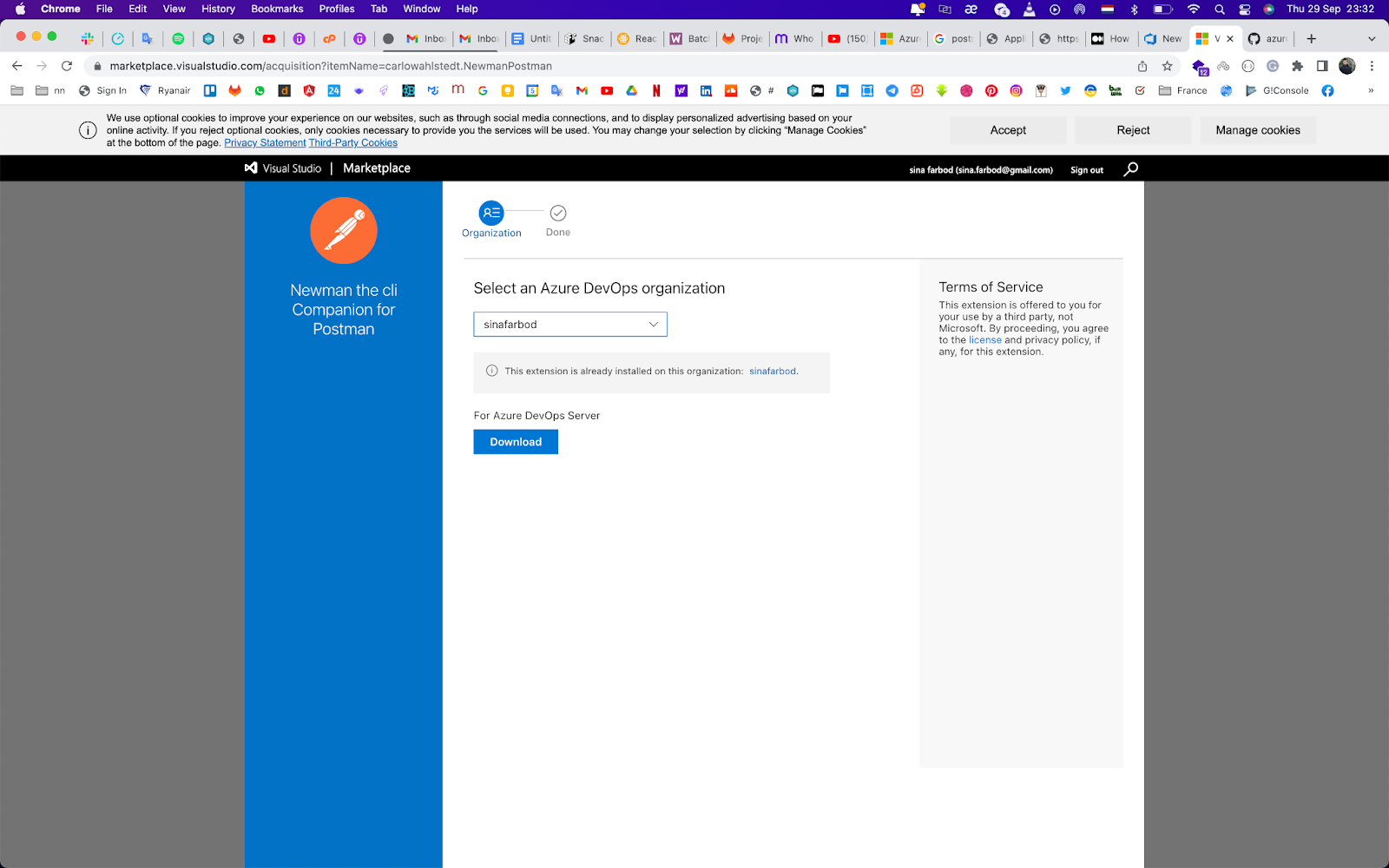This screenshot has width=1389, height=868.
Task: Open the Telegram bookmark icon
Action: point(892,90)
